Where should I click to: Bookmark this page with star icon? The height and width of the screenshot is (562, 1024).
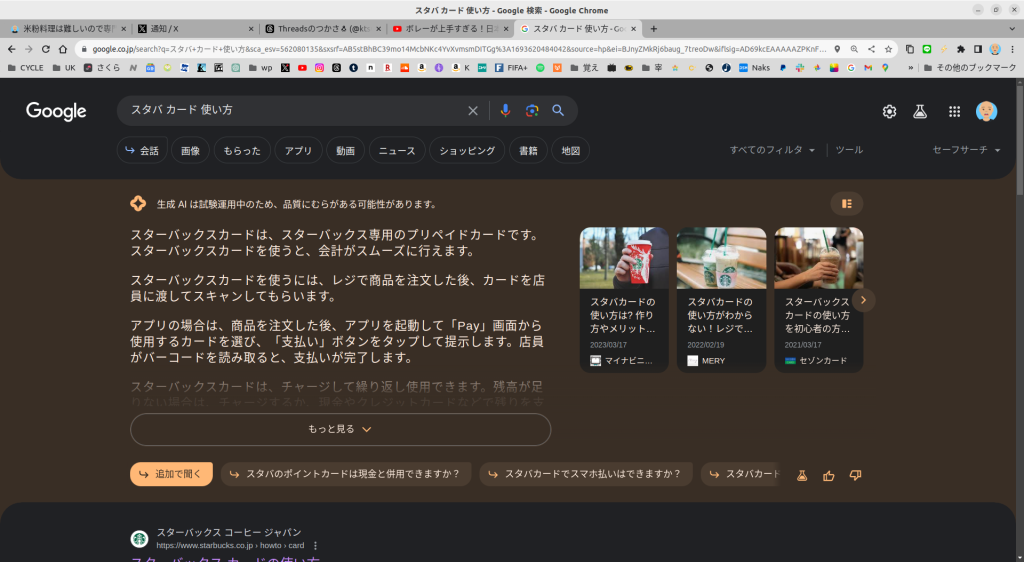pyautogui.click(x=888, y=49)
